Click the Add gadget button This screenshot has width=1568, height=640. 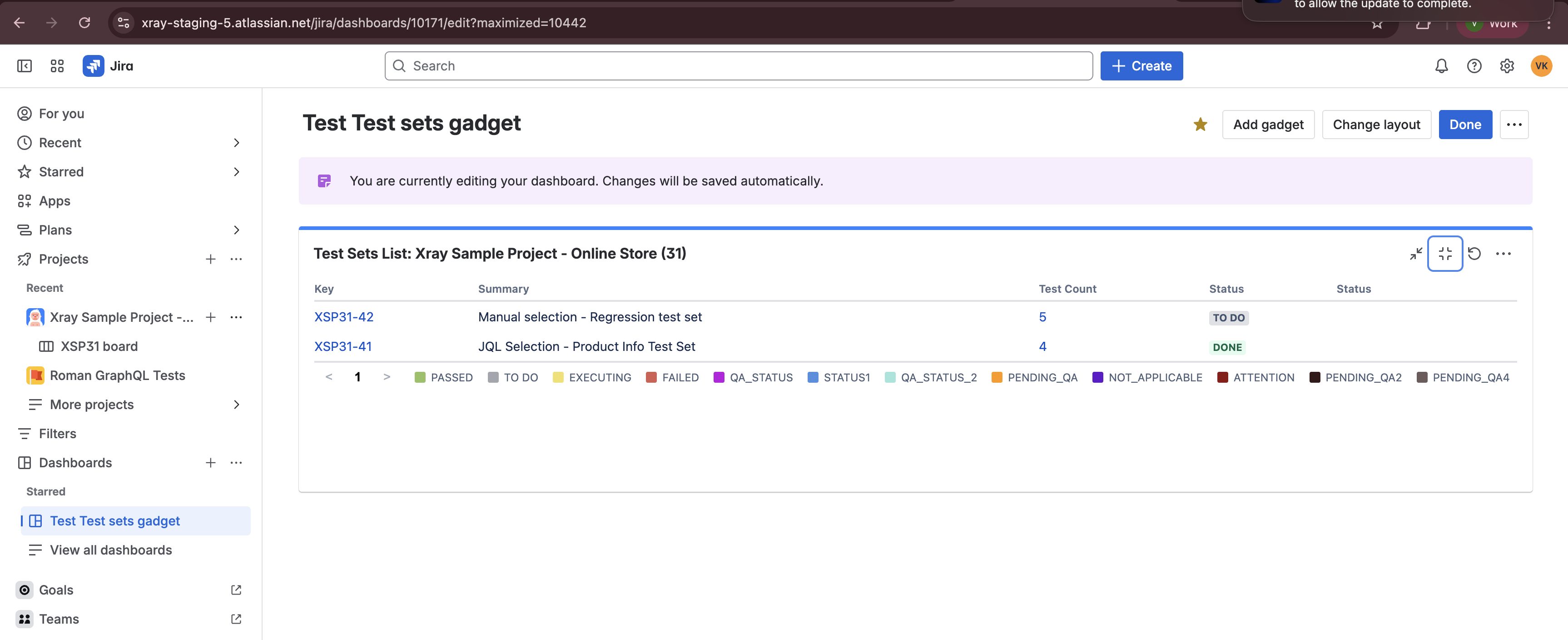[1268, 125]
